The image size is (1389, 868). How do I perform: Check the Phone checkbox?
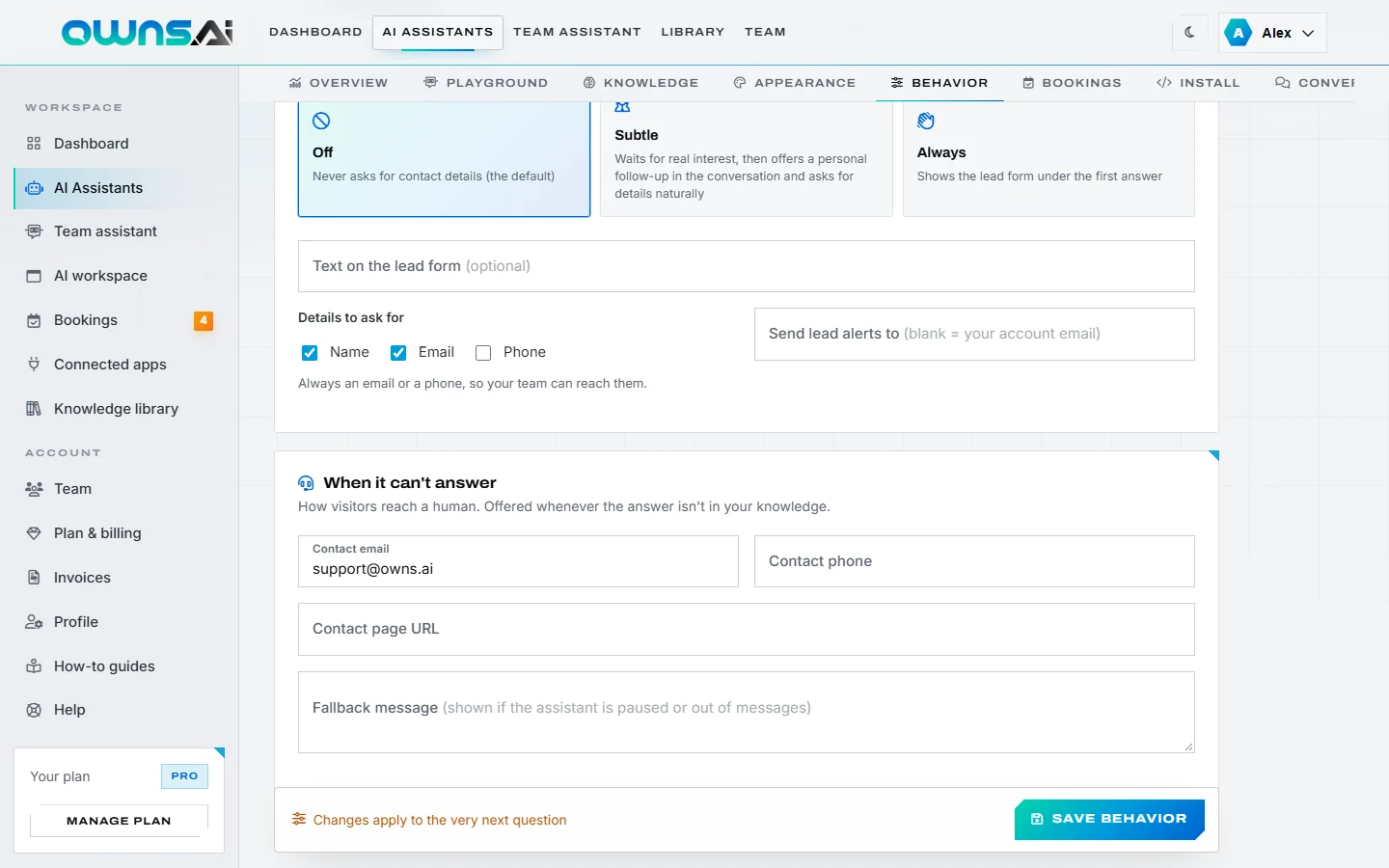(483, 353)
